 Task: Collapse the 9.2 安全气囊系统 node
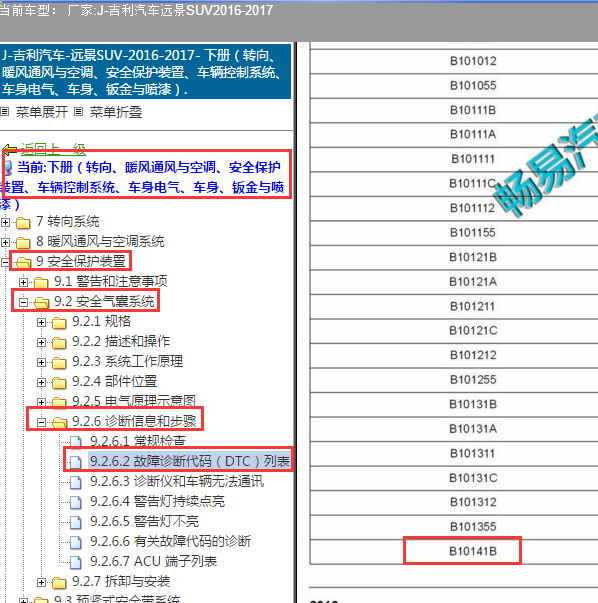(x=23, y=302)
